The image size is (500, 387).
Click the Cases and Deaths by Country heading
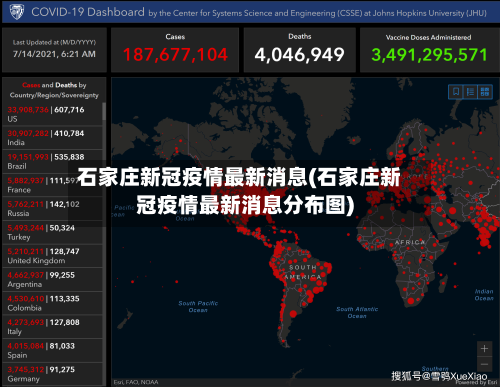[x=54, y=90]
